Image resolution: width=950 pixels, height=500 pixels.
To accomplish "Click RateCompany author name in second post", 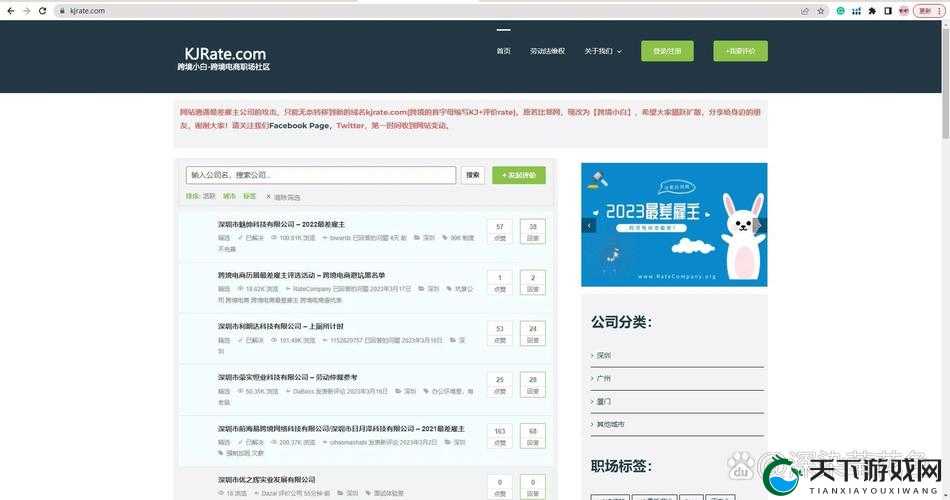I will pos(311,289).
